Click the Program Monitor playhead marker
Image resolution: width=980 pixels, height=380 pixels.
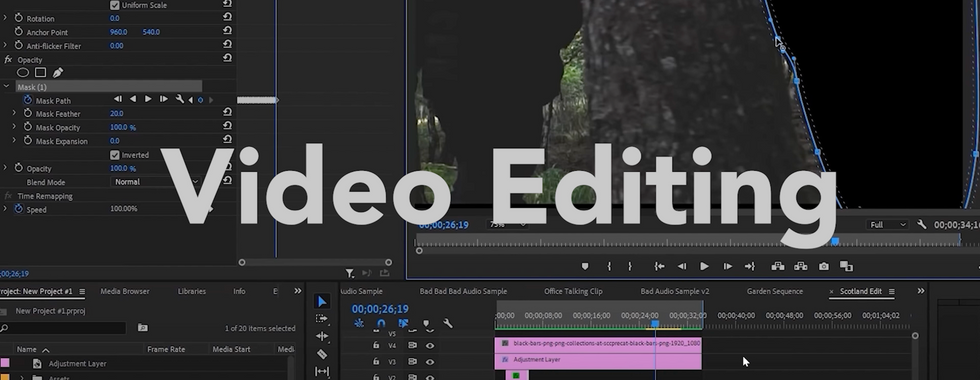tap(835, 241)
